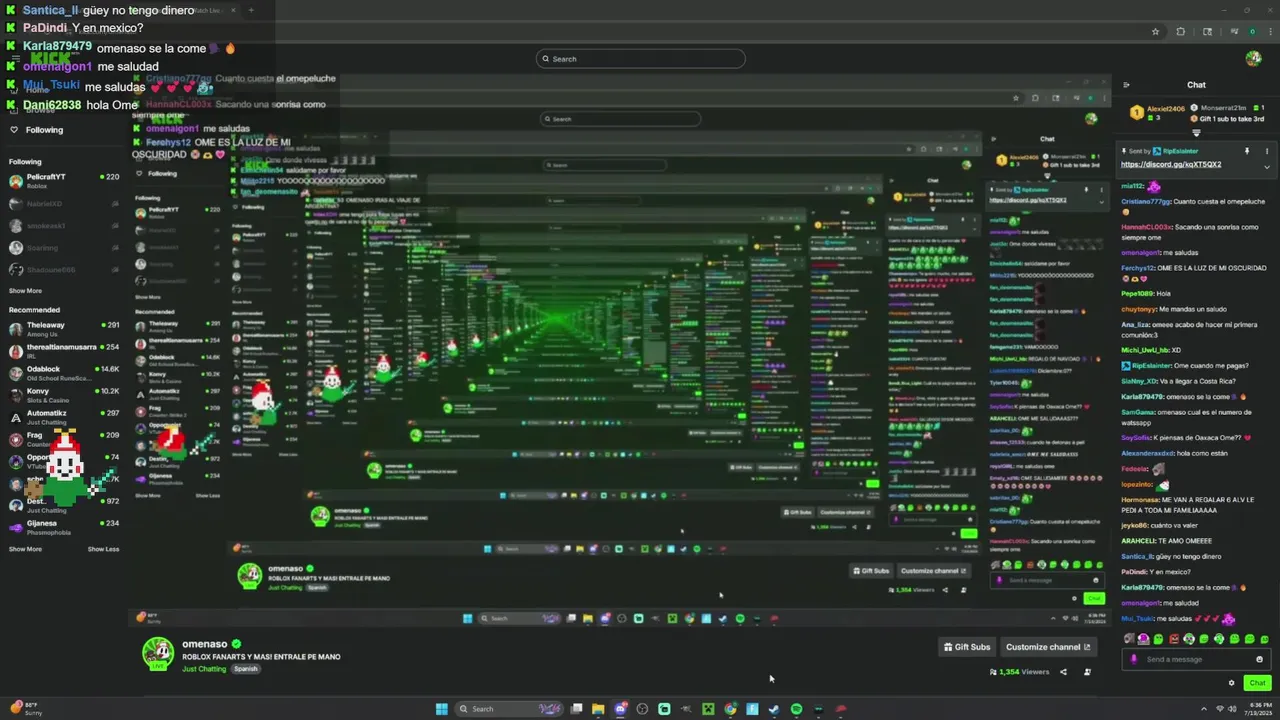The width and height of the screenshot is (1280, 720).
Task: Open Minecraft creeper icon in taskbar
Action: tap(708, 709)
